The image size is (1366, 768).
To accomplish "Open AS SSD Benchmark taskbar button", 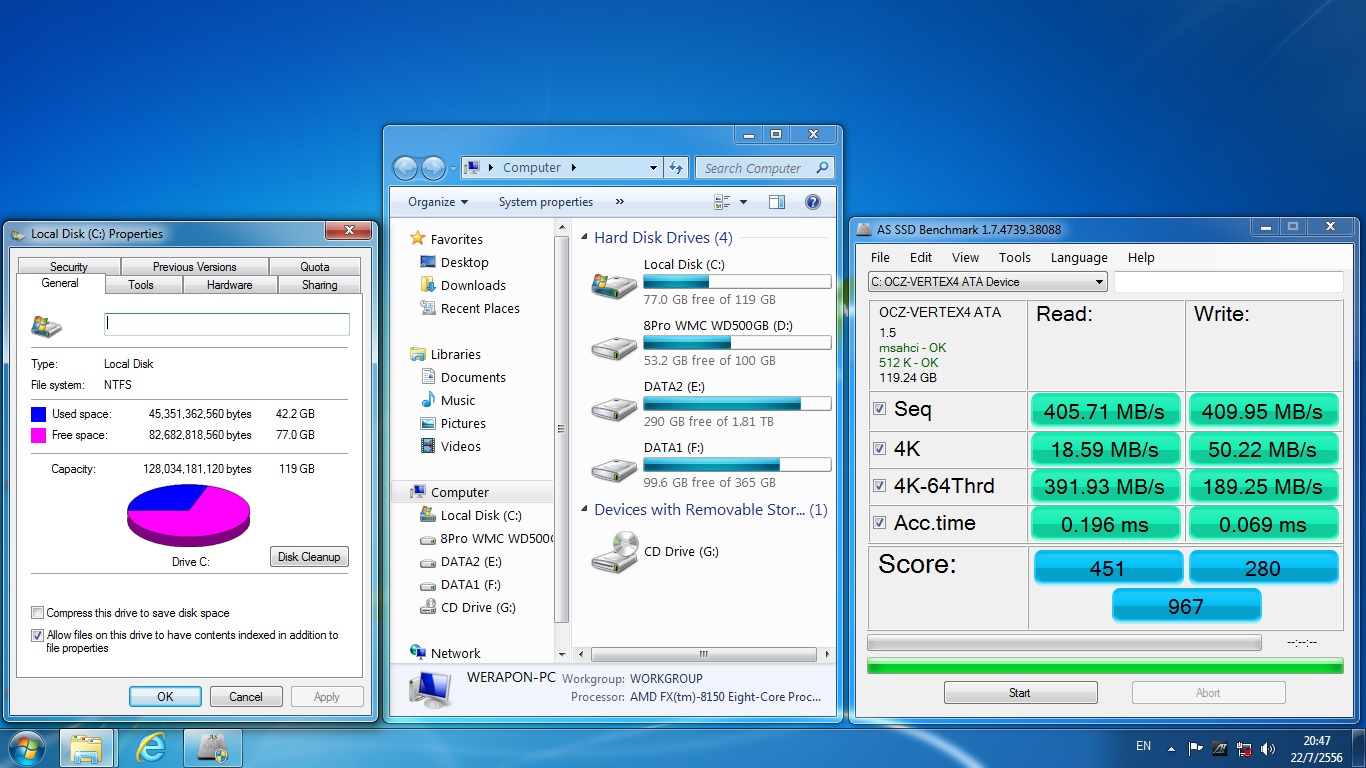I will pyautogui.click(x=212, y=748).
